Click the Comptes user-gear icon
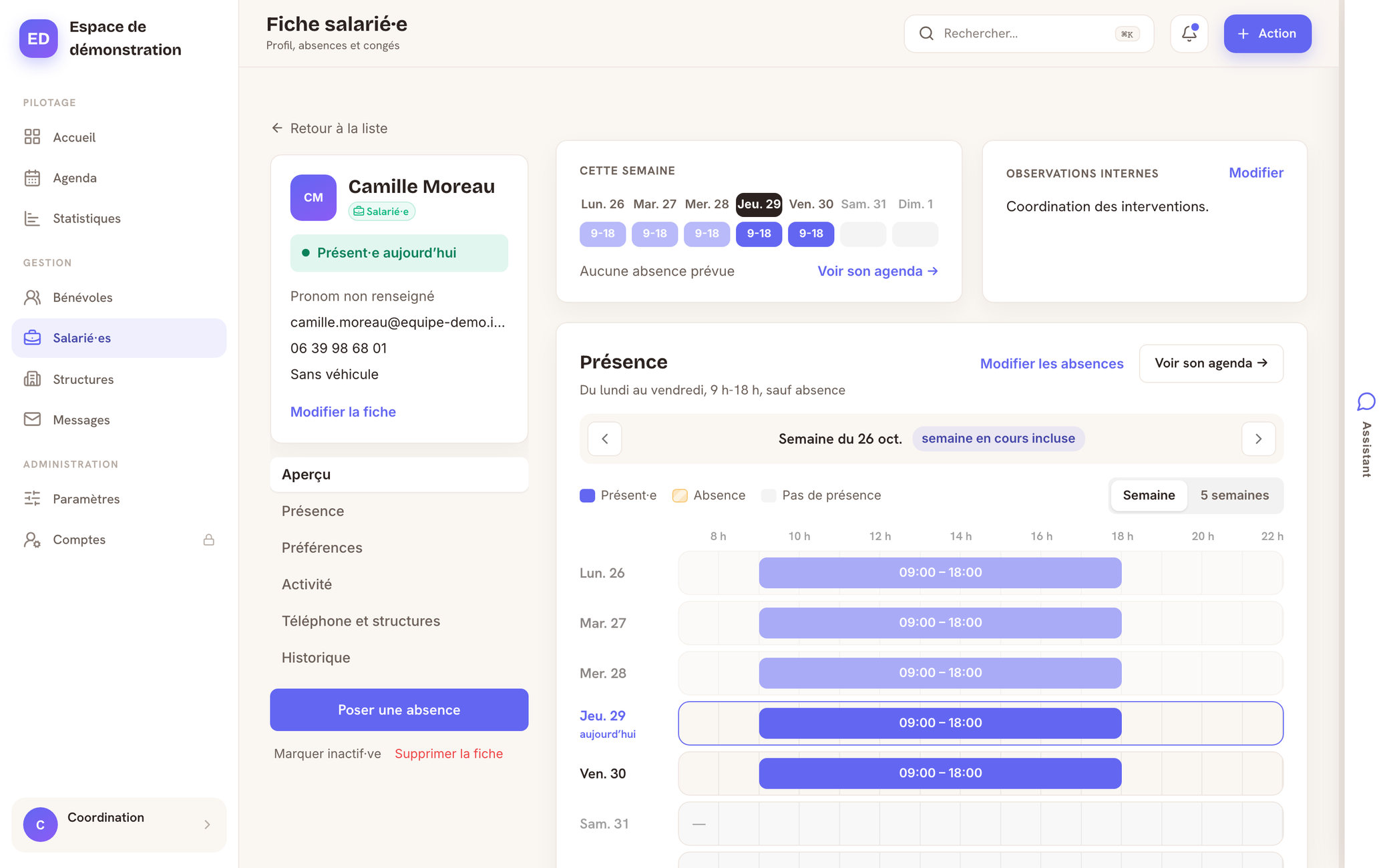 point(32,539)
